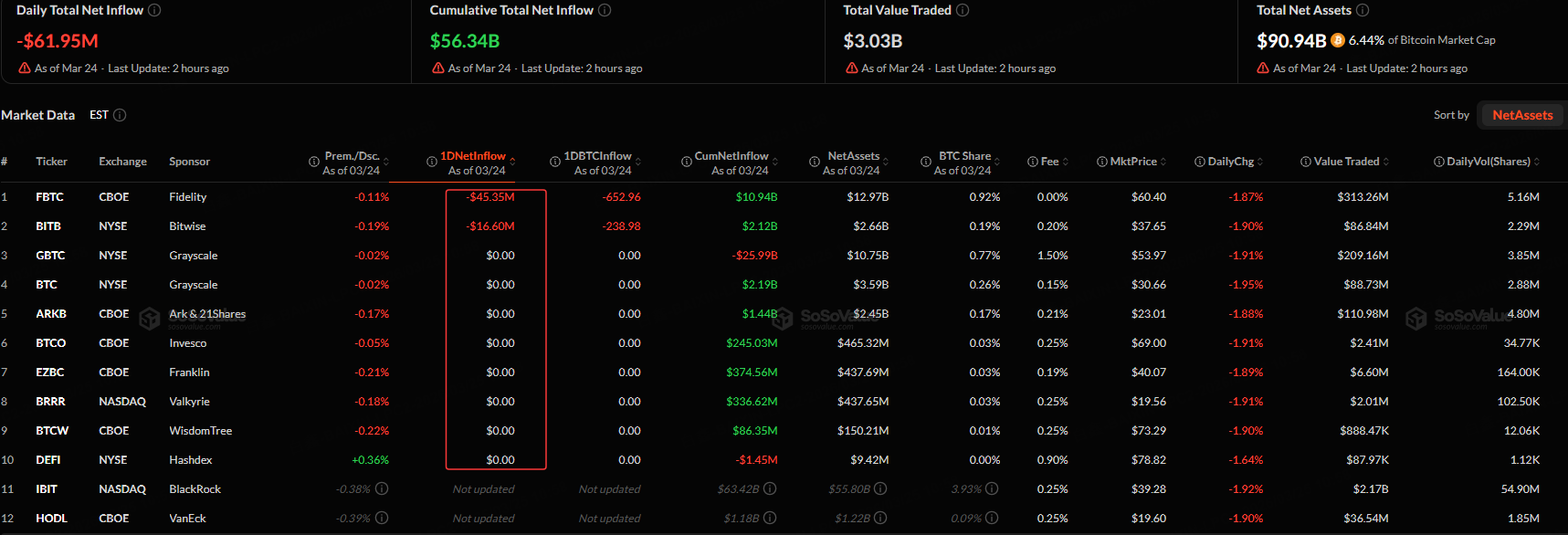Click info icon next to IBIT $63.42B value

pyautogui.click(x=770, y=489)
